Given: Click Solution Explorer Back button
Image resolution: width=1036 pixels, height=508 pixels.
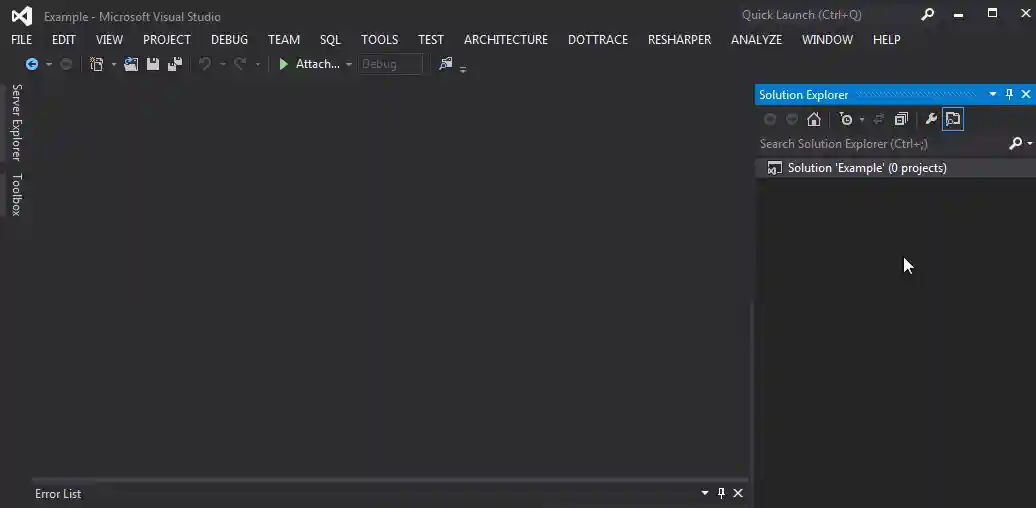Looking at the screenshot, I should [770, 119].
